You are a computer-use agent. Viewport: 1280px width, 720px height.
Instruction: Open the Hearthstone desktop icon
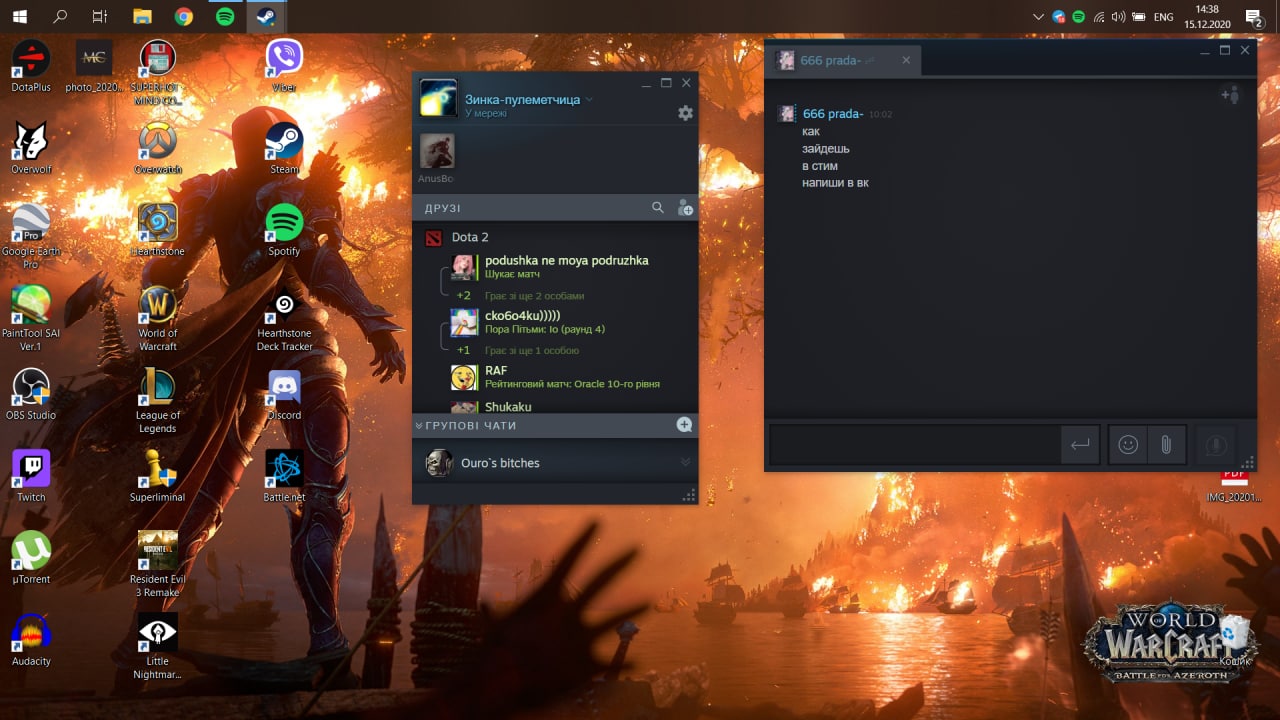(x=158, y=230)
